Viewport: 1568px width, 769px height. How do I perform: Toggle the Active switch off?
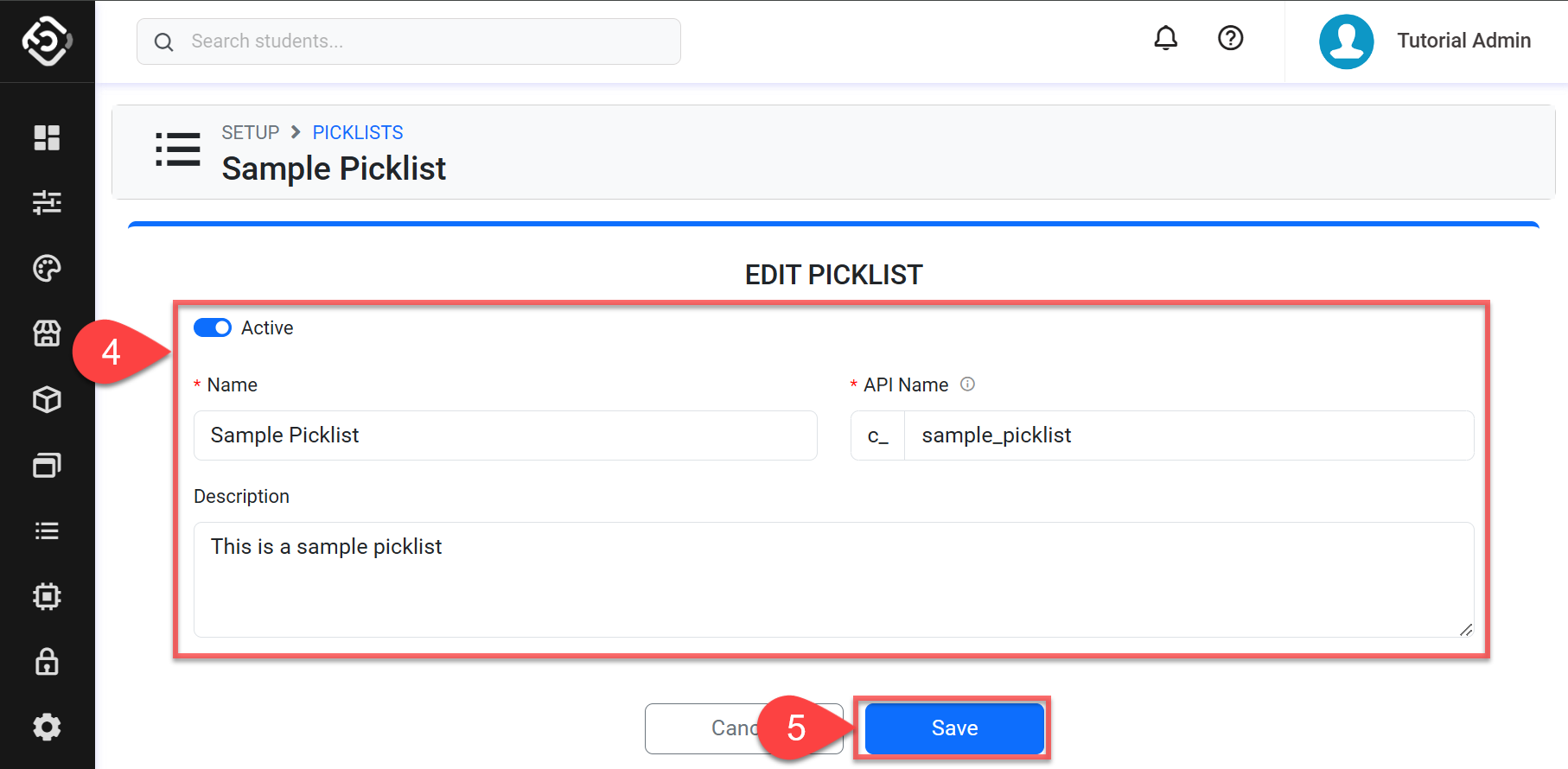[212, 327]
